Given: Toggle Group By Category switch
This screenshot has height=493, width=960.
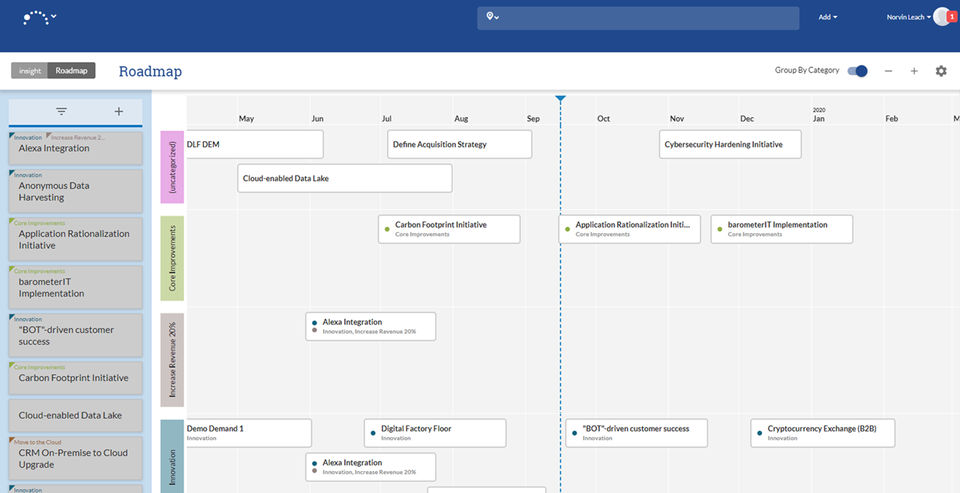Looking at the screenshot, I should [857, 71].
